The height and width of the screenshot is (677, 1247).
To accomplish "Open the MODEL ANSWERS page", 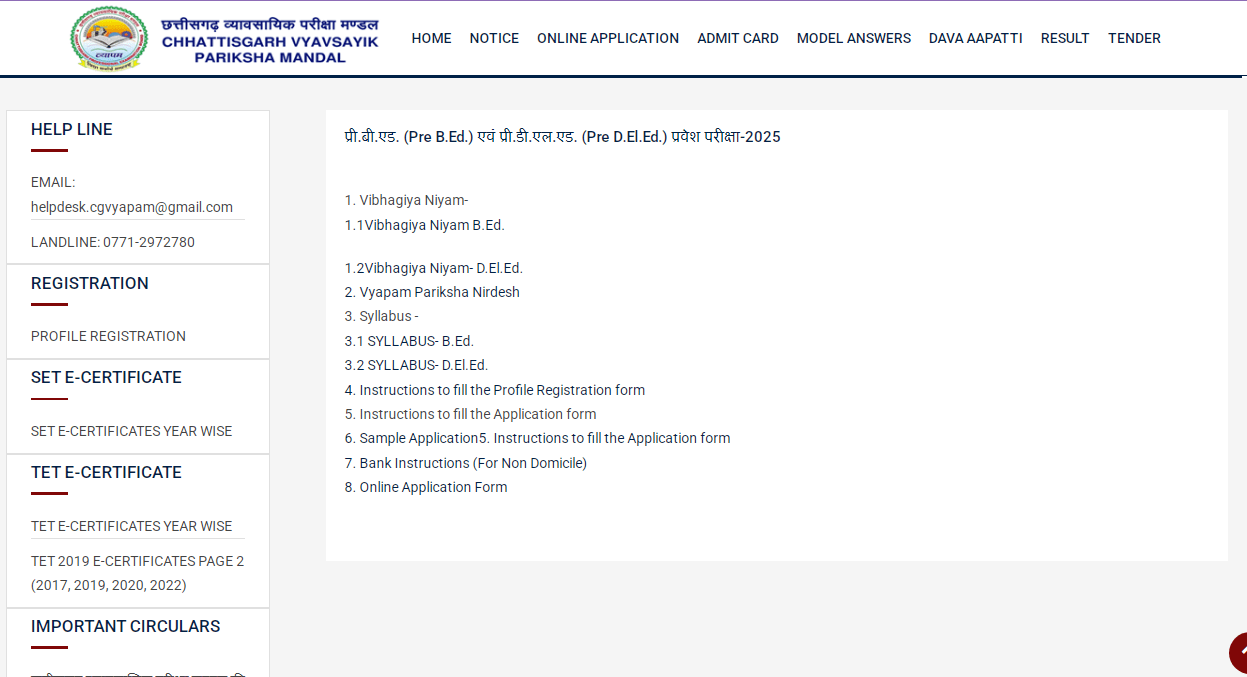I will pos(853,38).
